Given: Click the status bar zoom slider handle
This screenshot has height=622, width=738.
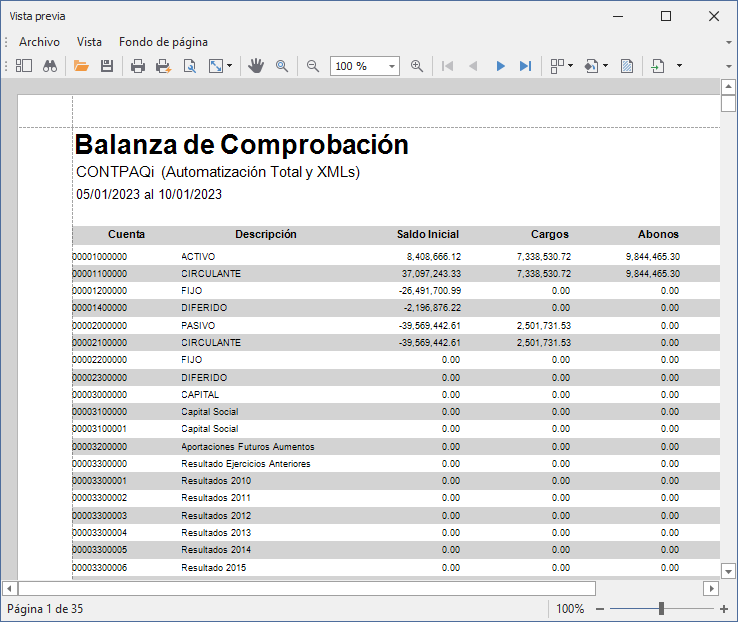Looking at the screenshot, I should point(661,608).
